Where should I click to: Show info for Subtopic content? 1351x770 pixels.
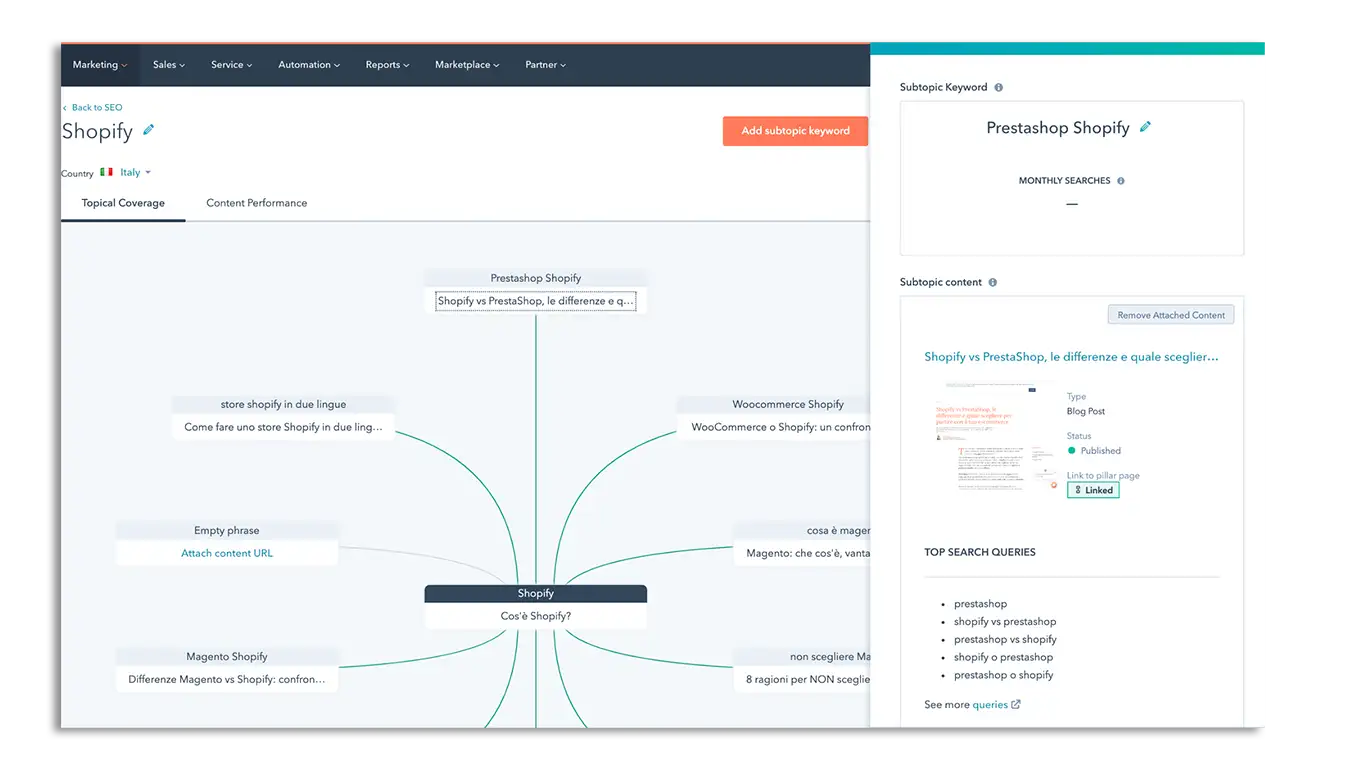point(992,282)
